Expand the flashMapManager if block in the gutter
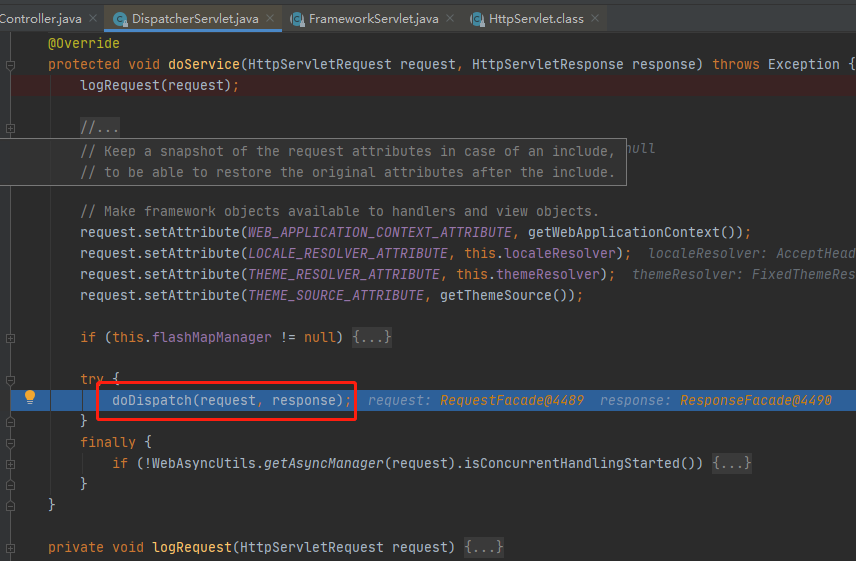Viewport: 856px width, 561px height. [x=10, y=338]
